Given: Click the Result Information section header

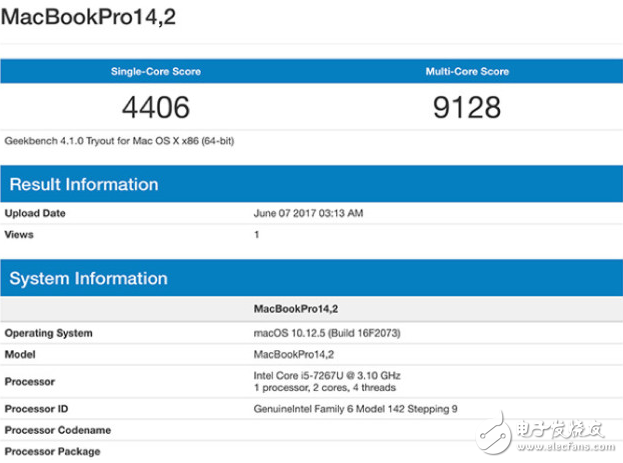Looking at the screenshot, I should coord(84,184).
